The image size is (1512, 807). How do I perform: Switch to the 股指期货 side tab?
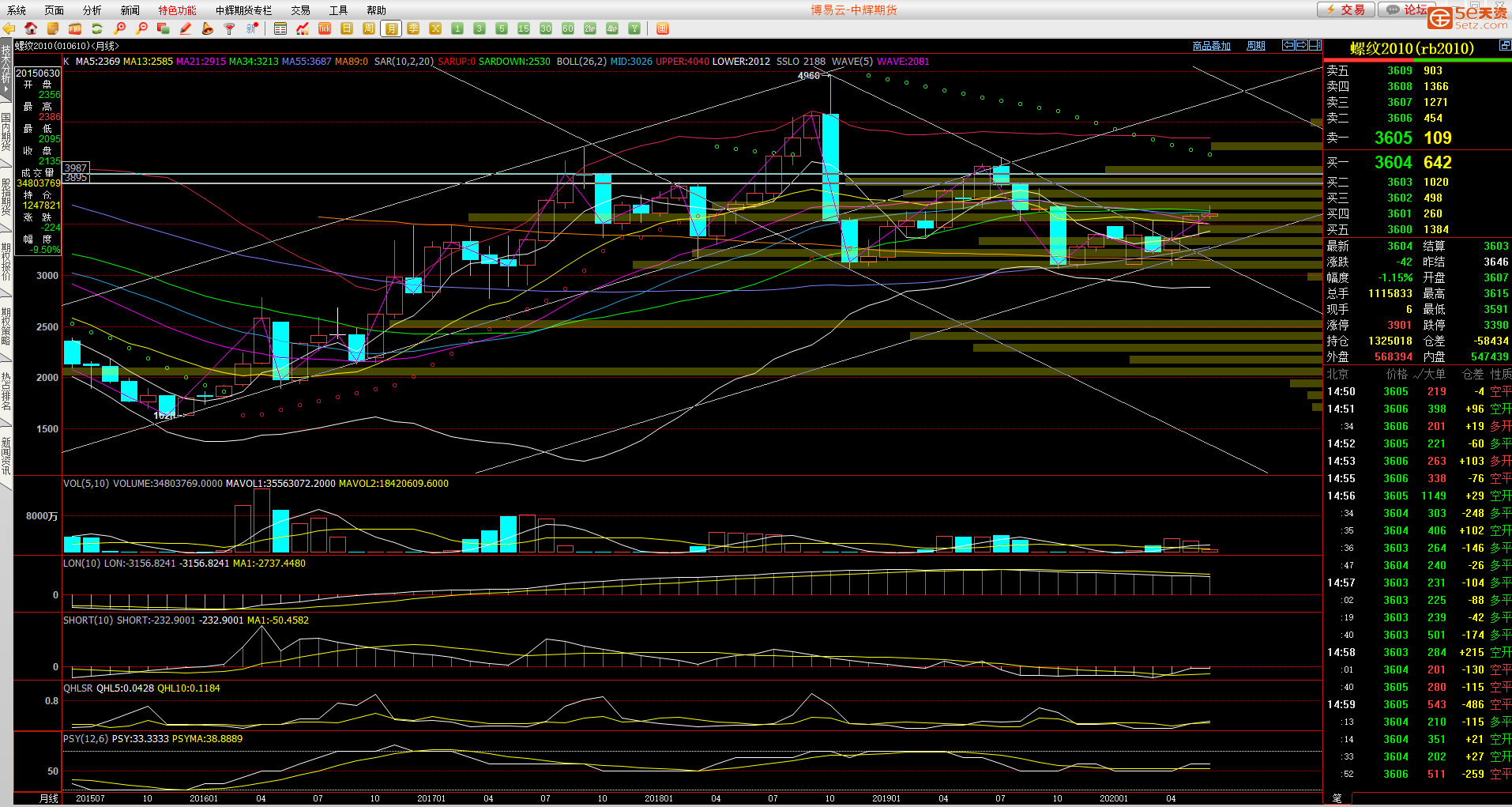coord(6,197)
